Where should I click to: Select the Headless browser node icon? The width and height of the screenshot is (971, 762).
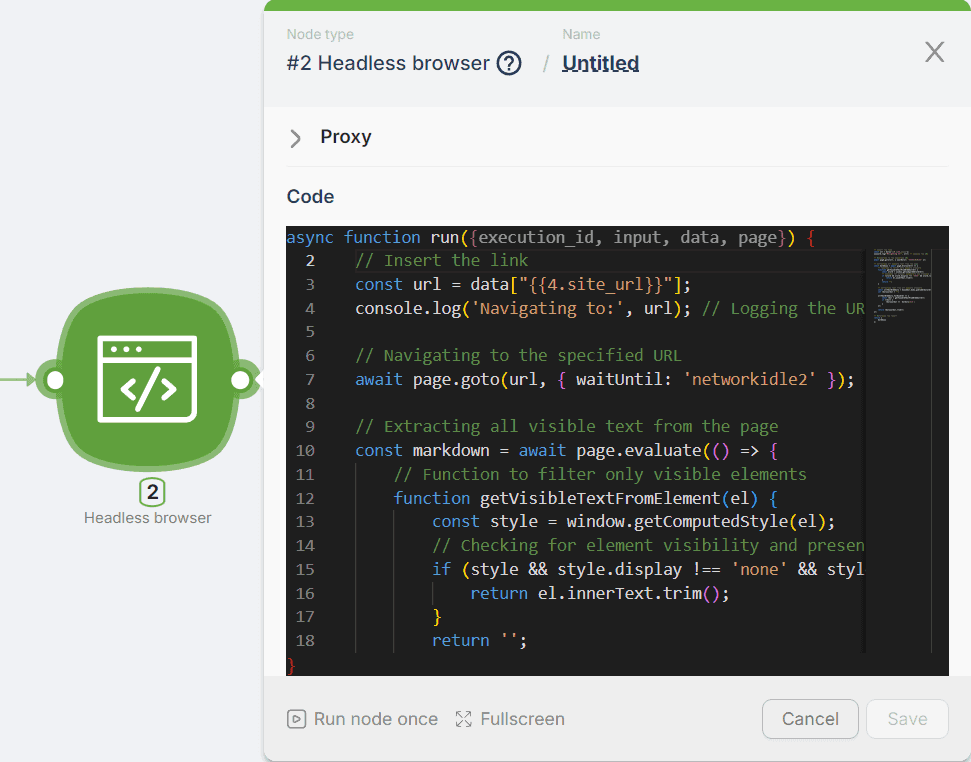[147, 381]
